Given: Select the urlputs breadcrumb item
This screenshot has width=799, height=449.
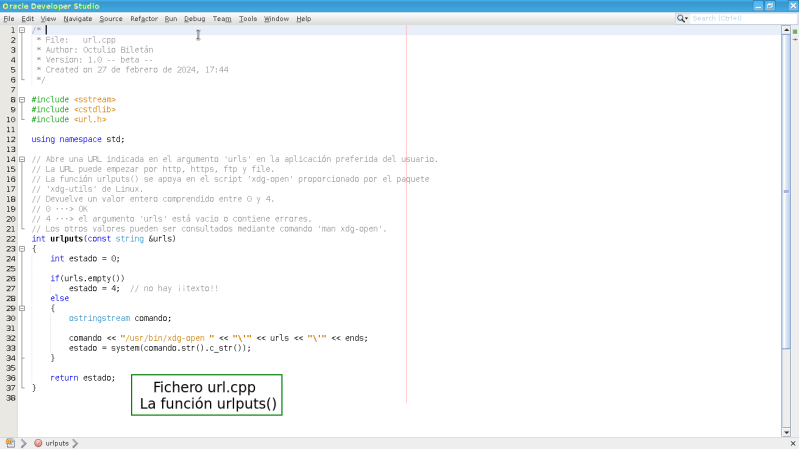Looking at the screenshot, I should pos(57,443).
